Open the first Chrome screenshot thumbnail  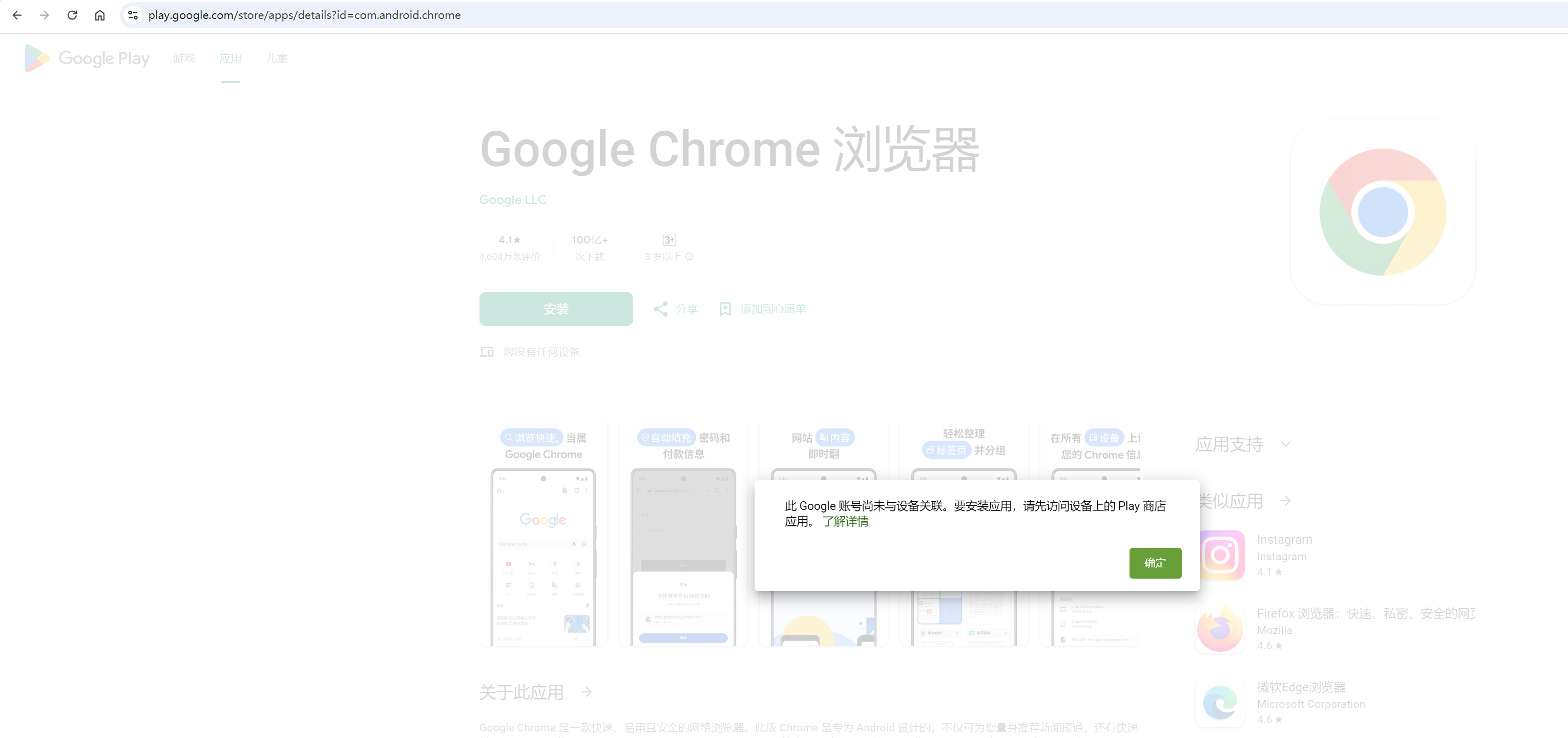click(x=543, y=533)
